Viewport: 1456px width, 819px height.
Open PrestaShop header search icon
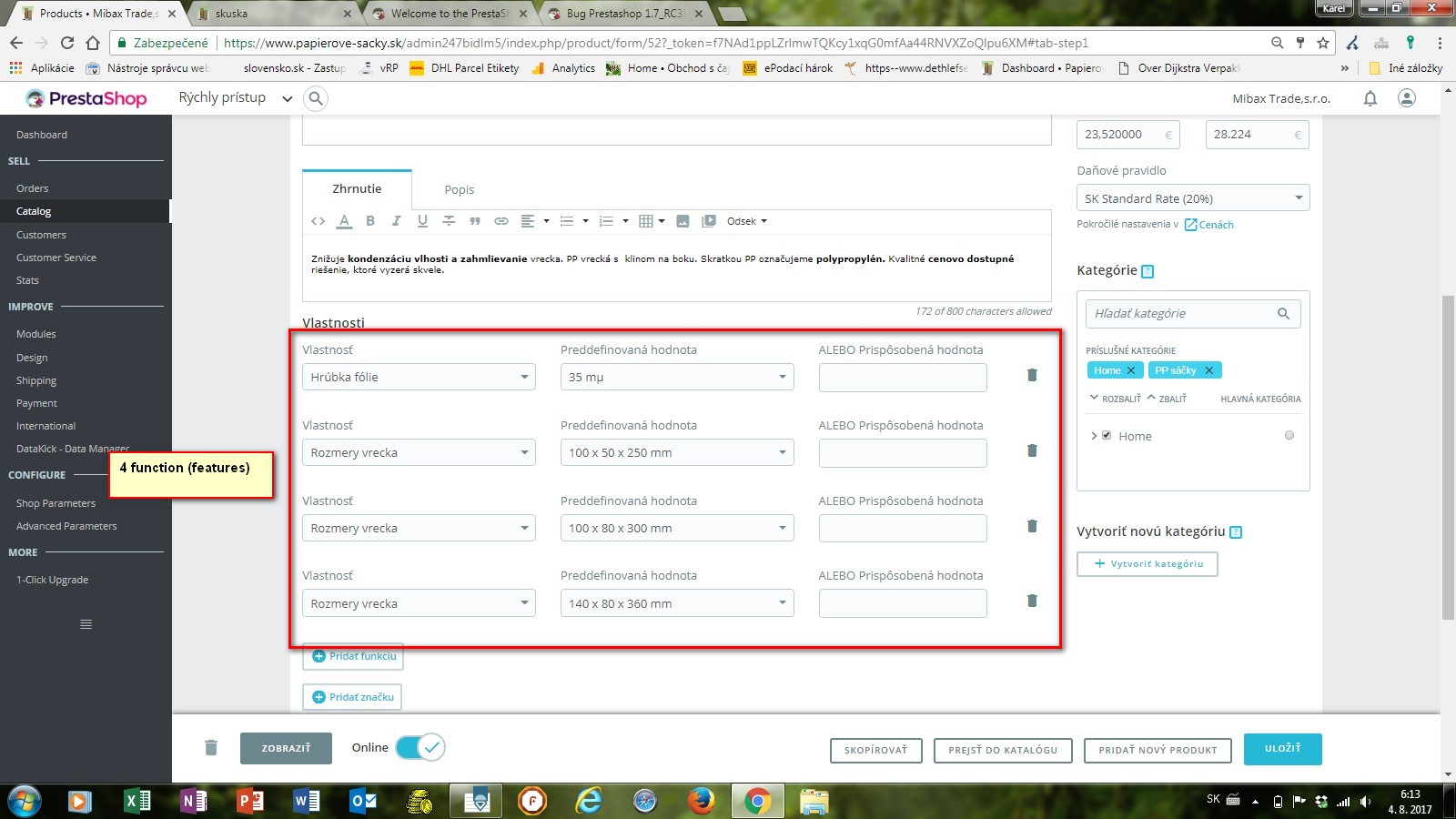tap(316, 98)
